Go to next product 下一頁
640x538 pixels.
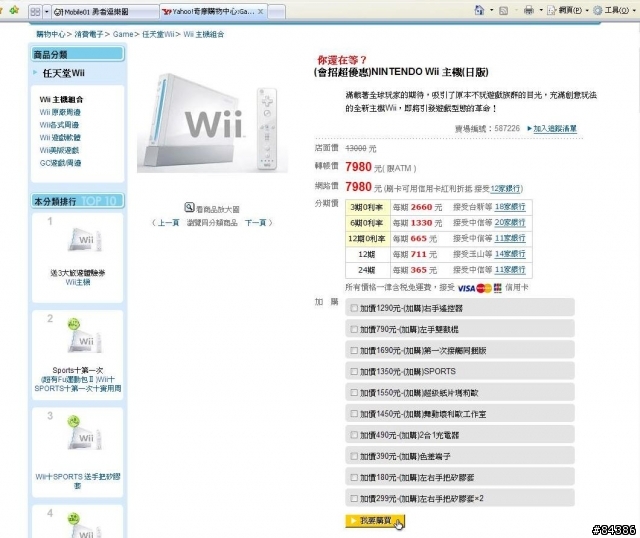(256, 222)
